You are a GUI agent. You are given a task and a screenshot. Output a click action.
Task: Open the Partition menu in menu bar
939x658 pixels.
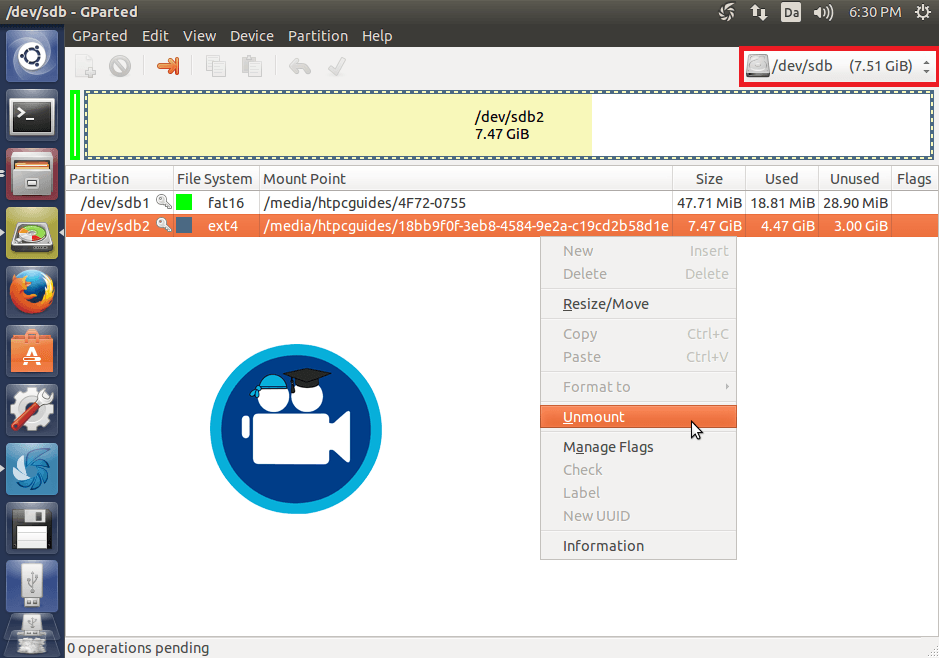317,36
